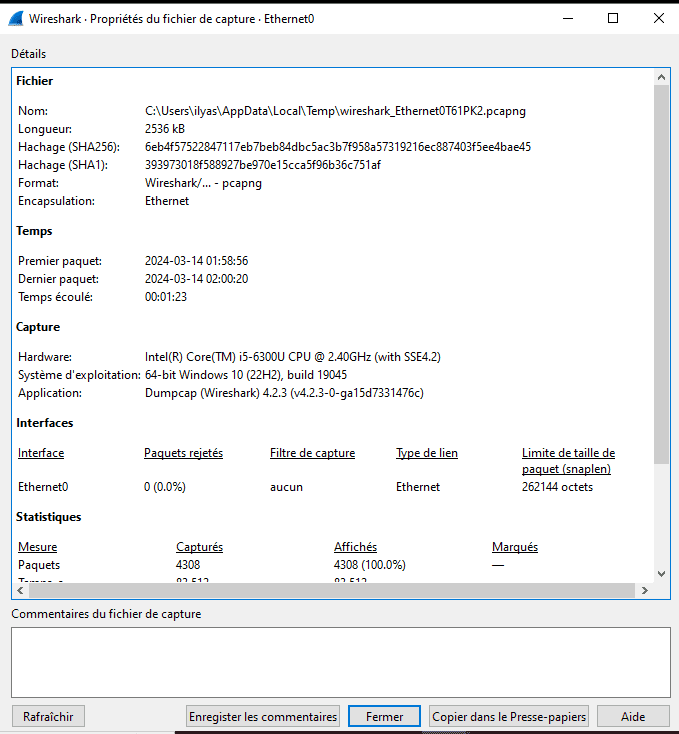Screen dimensions: 679x734
Task: Click the horizontal scrollbar thumb in details
Action: coord(332,590)
